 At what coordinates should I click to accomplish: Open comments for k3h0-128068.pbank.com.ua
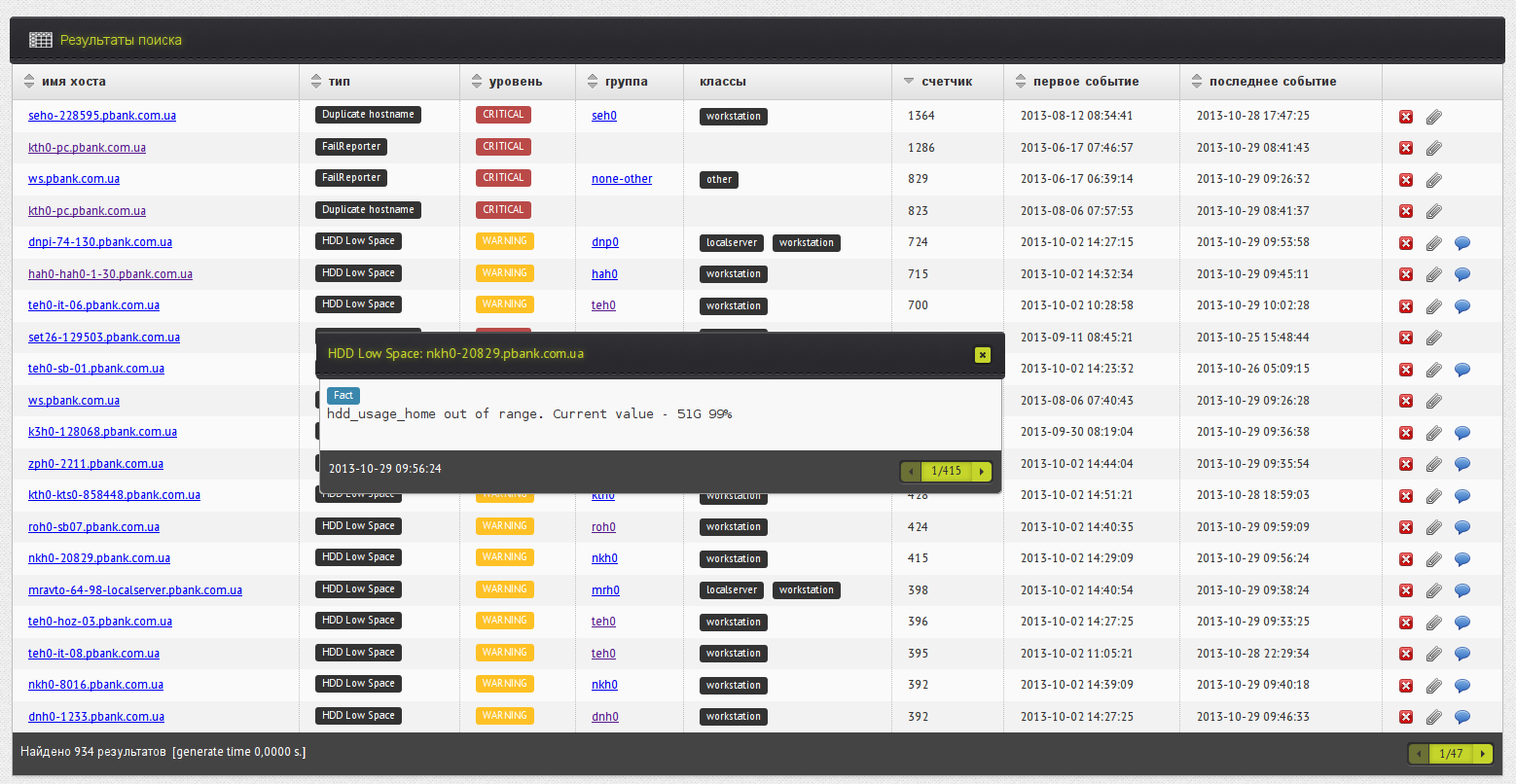[x=1462, y=433]
